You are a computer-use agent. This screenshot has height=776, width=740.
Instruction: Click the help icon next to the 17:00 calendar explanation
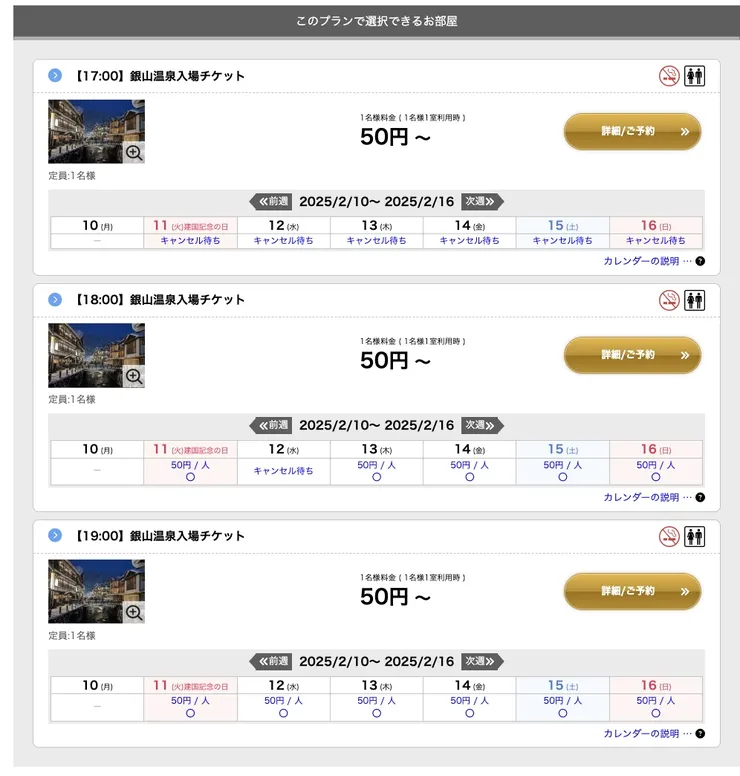(700, 261)
